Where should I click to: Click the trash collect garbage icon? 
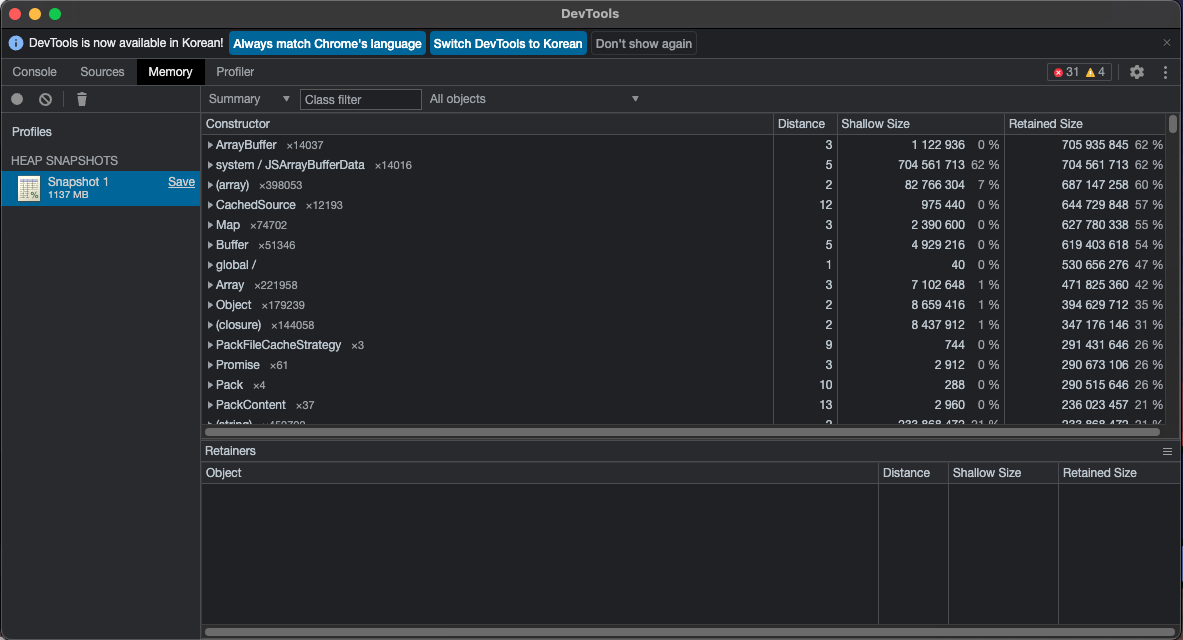81,99
